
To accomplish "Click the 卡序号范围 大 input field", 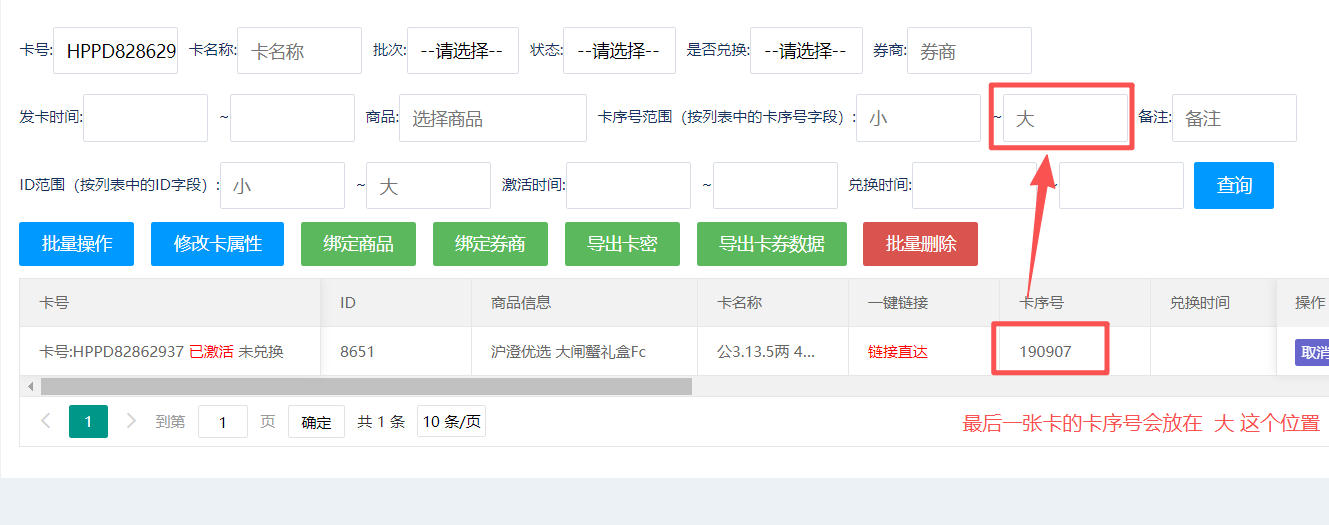I will tap(1065, 118).
